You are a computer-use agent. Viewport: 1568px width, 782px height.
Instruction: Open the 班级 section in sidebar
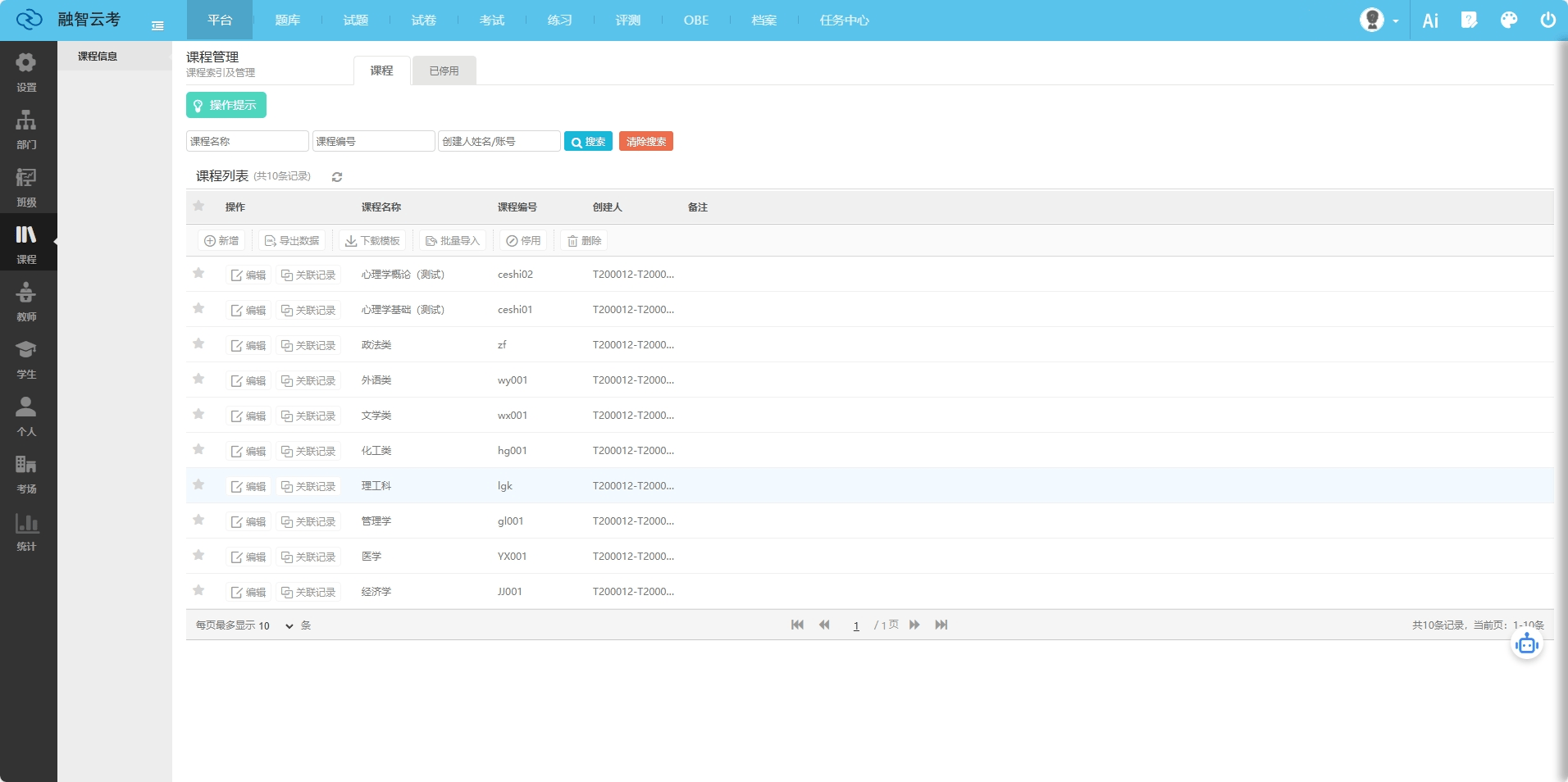26,187
